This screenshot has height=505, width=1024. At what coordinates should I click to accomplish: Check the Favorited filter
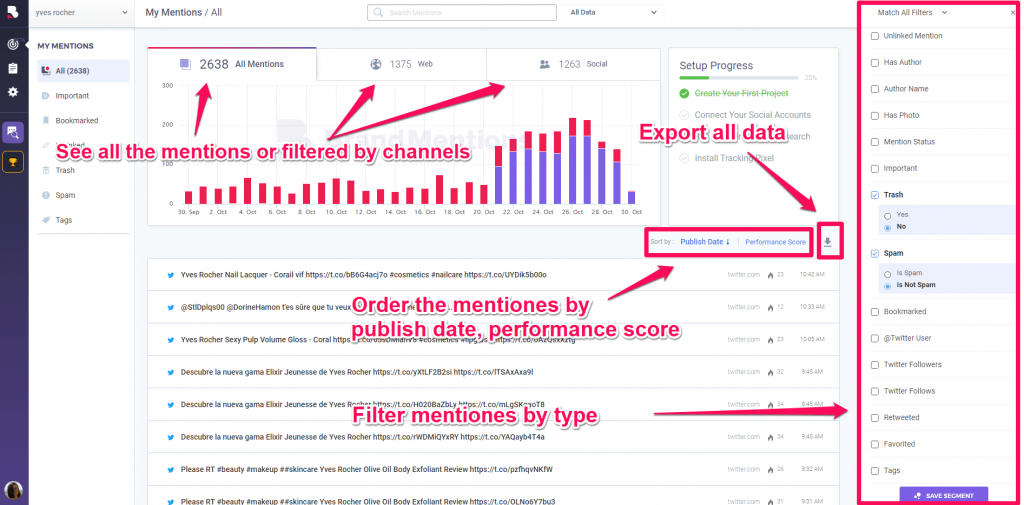tap(875, 444)
